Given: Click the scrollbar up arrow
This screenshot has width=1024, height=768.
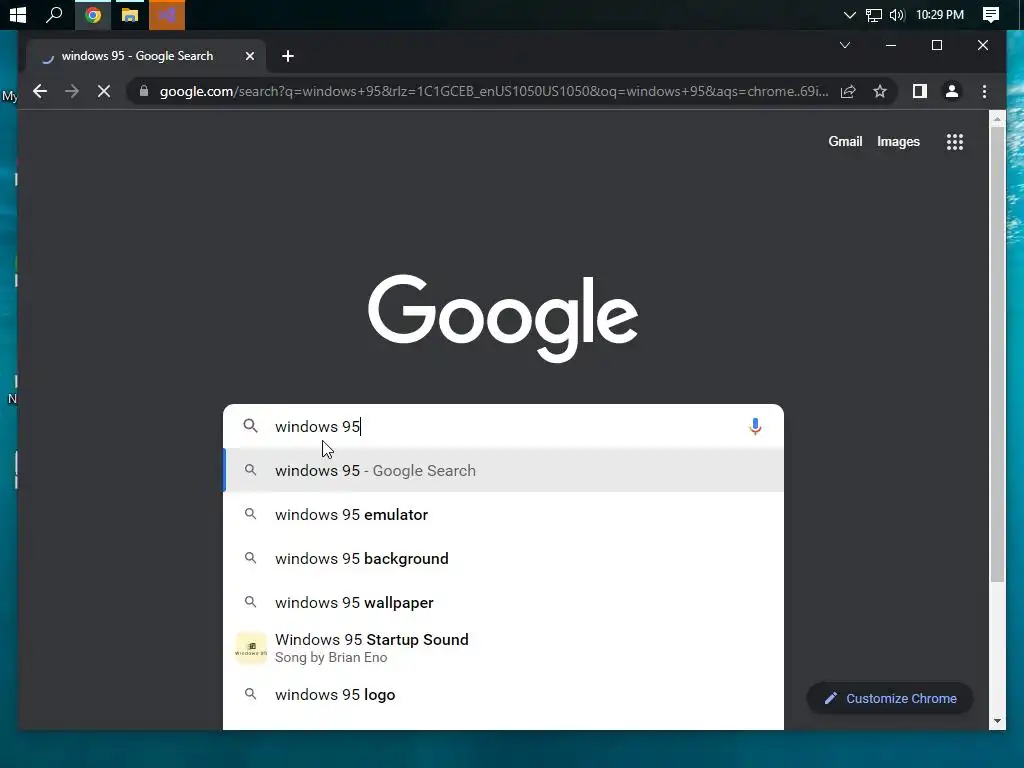Looking at the screenshot, I should 997,119.
